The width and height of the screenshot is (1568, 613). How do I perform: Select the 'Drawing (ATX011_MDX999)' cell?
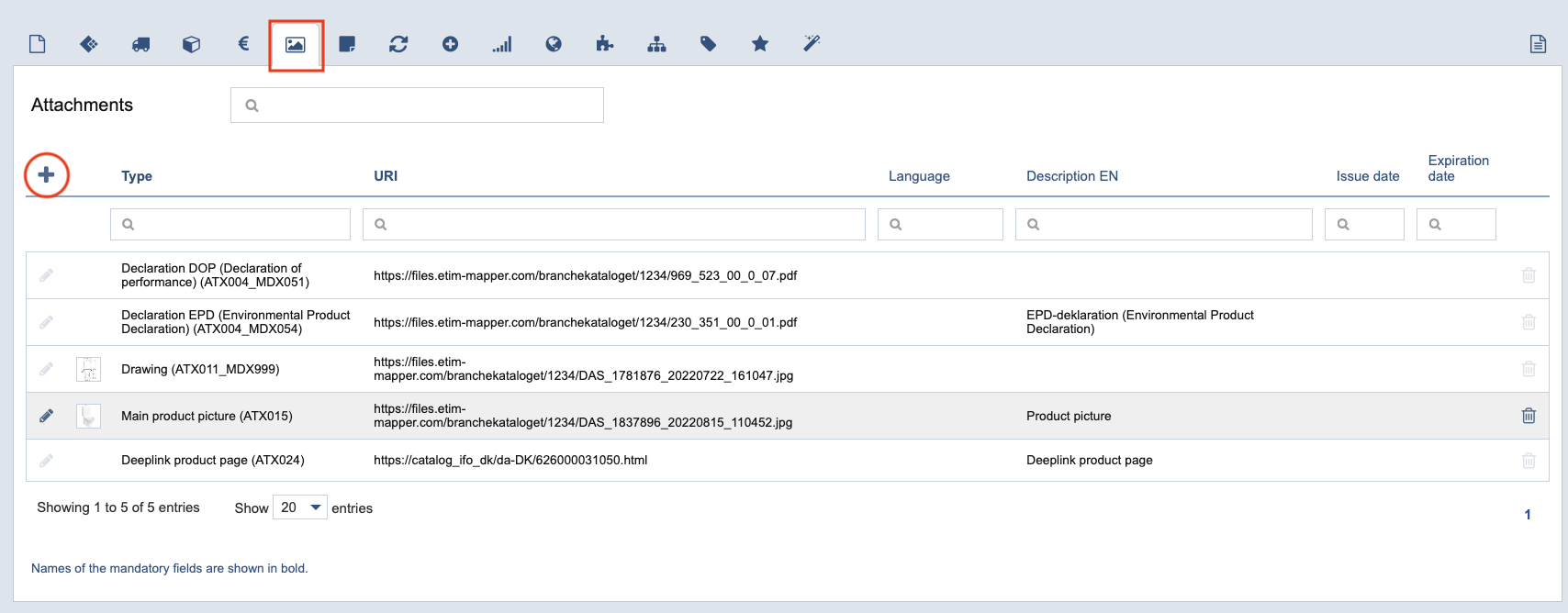point(200,369)
